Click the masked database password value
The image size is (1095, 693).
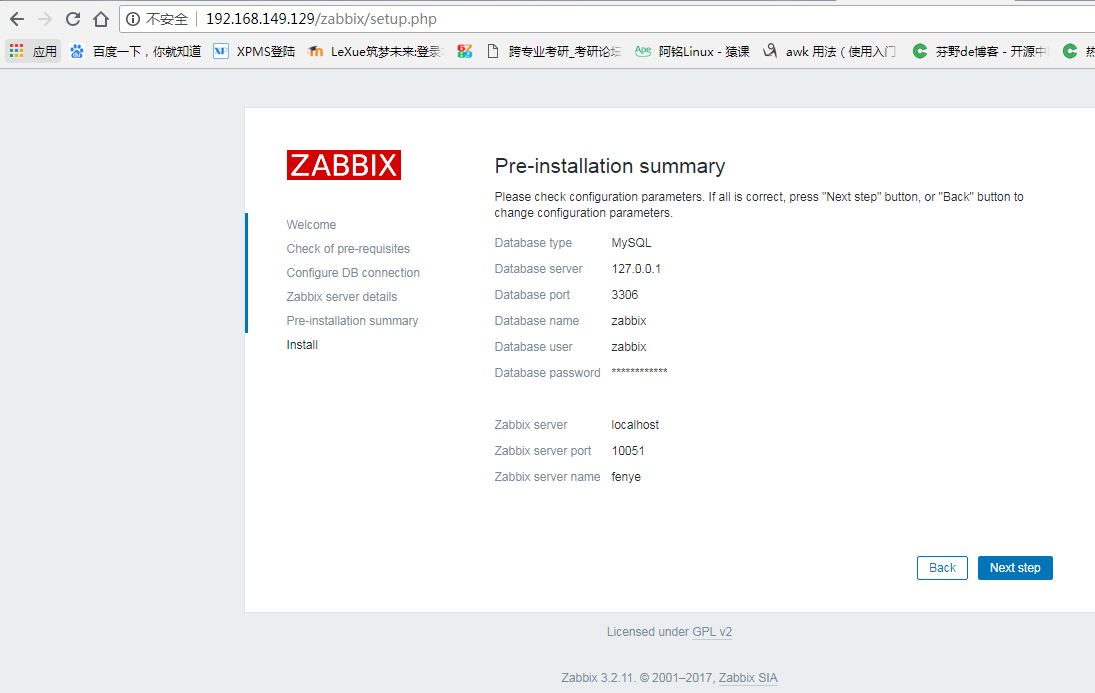click(x=639, y=372)
